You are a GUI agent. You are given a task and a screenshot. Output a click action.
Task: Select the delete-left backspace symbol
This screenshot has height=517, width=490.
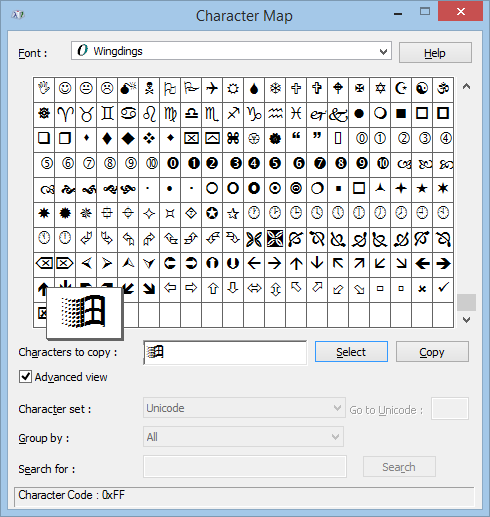(44, 263)
